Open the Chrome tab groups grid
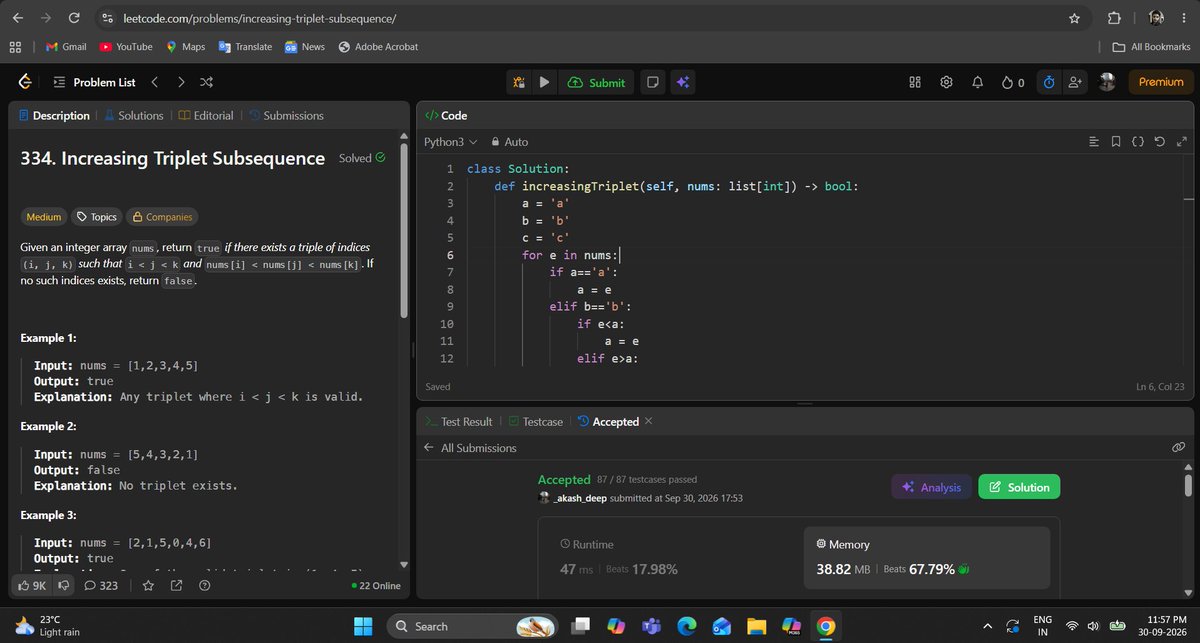Screen dimensions: 1200x643 [x=15, y=47]
